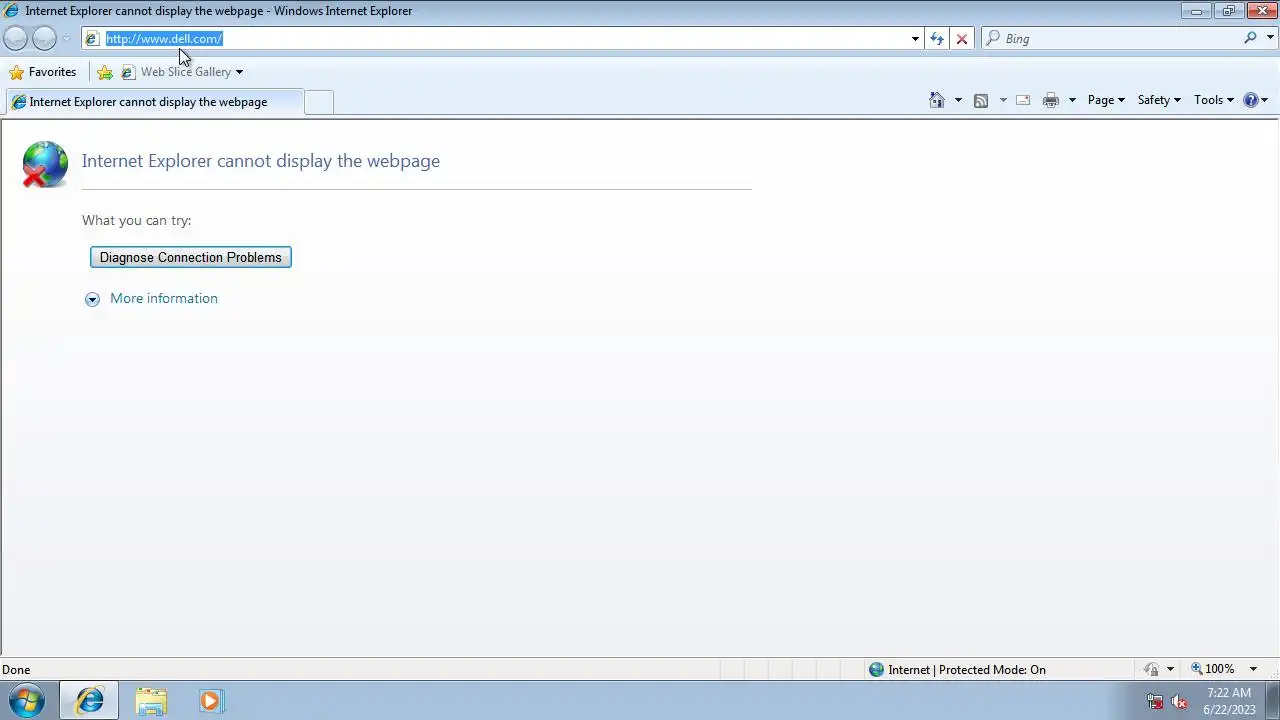This screenshot has width=1280, height=720.
Task: Click the 100% zoom level button
Action: click(1212, 669)
